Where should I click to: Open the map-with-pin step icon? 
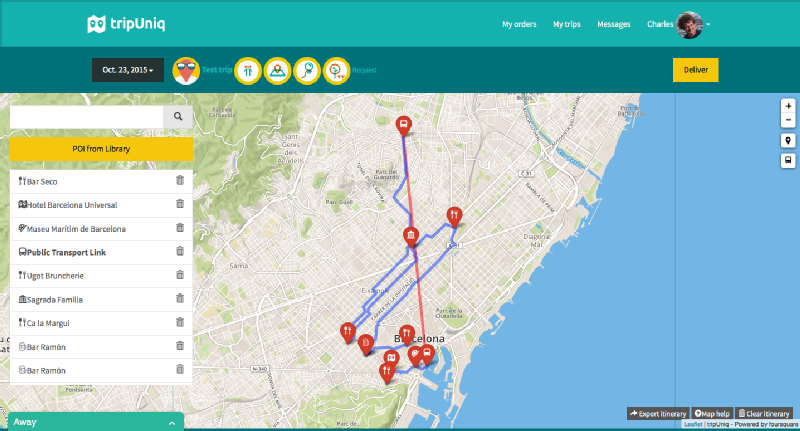point(277,70)
